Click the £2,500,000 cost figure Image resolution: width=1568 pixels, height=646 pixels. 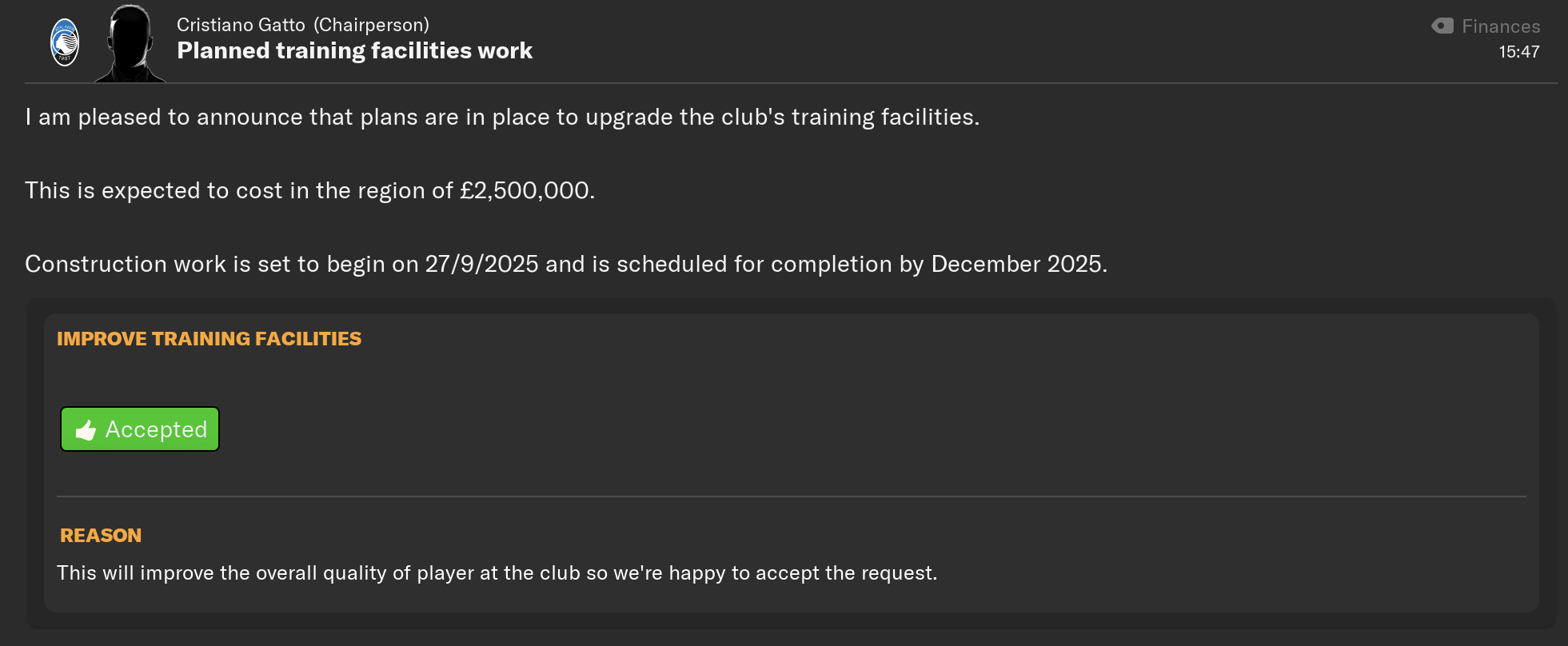[x=525, y=190]
